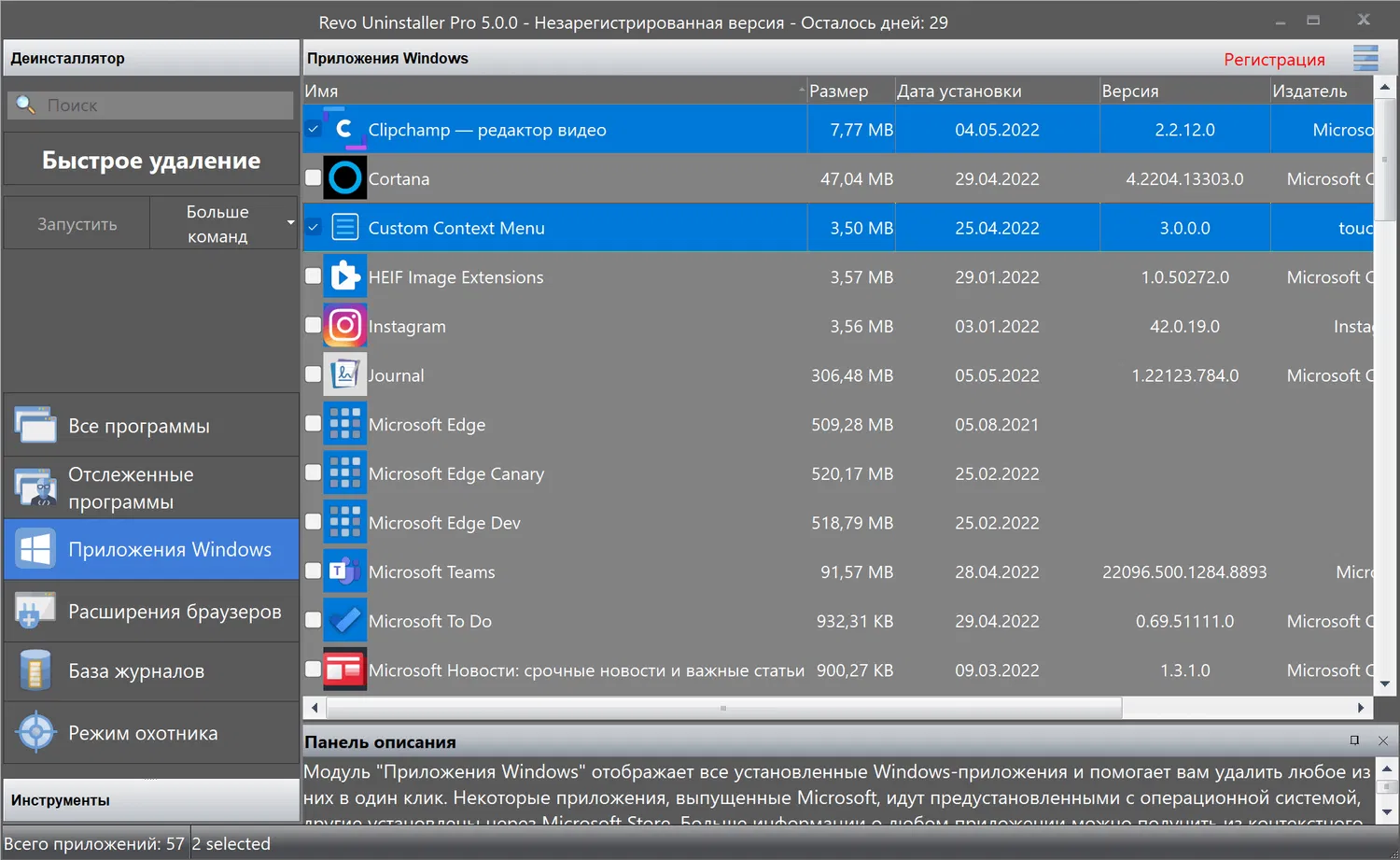Click the Быстрое удаление button

point(151,160)
